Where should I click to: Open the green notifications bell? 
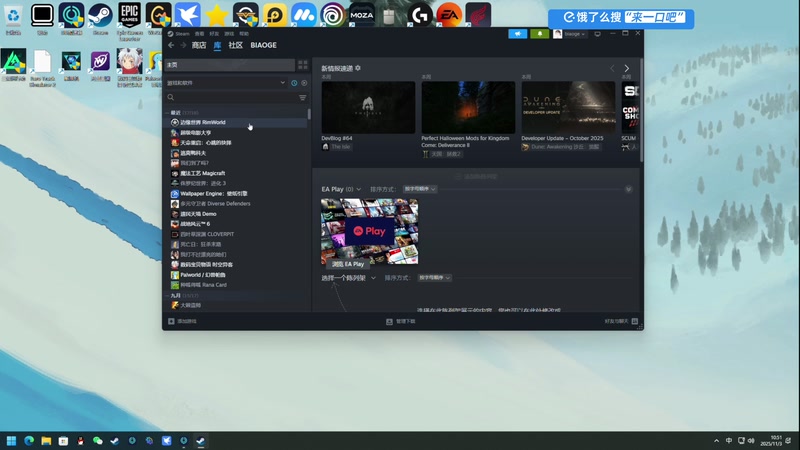pyautogui.click(x=540, y=34)
